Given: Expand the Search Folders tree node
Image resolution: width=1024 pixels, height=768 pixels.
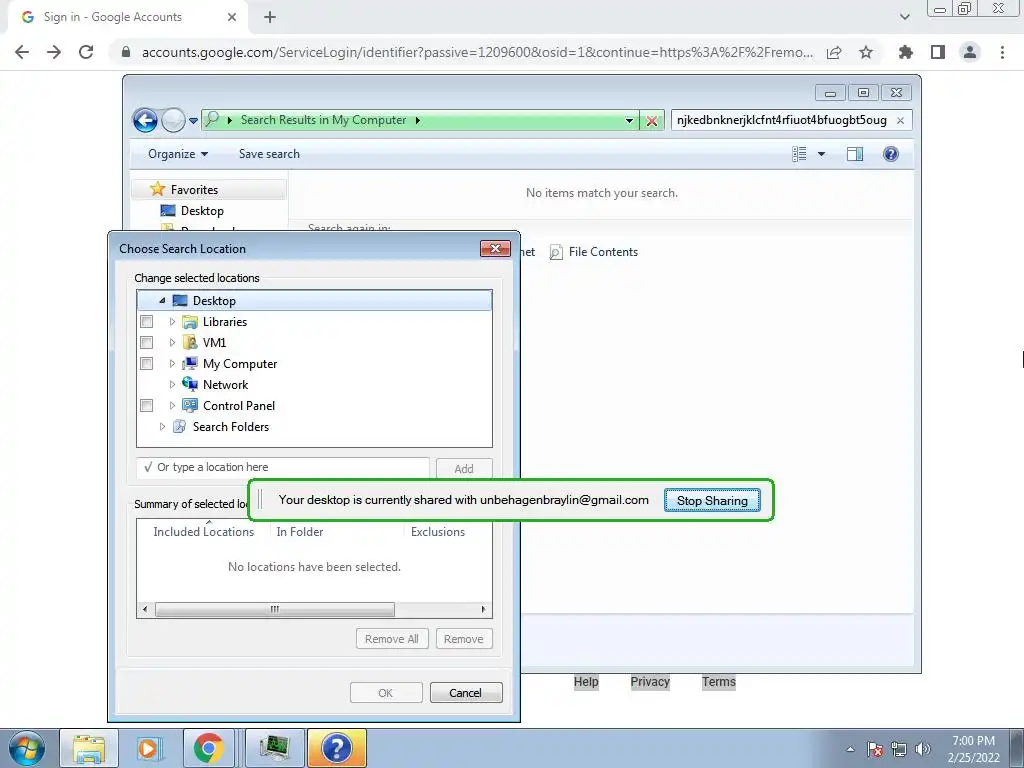Looking at the screenshot, I should click(162, 426).
